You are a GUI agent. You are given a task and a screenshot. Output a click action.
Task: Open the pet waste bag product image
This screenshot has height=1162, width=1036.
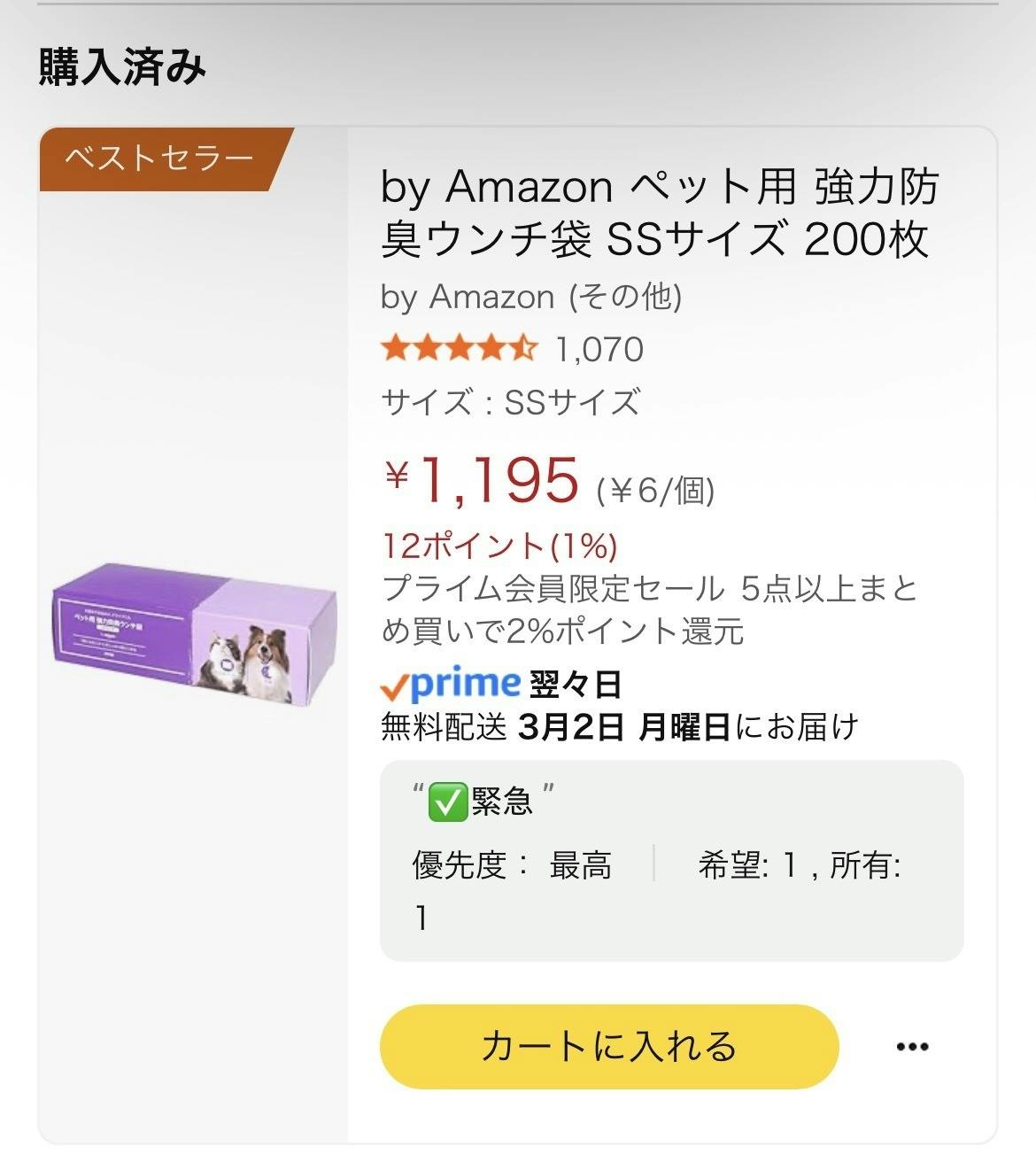(x=193, y=631)
